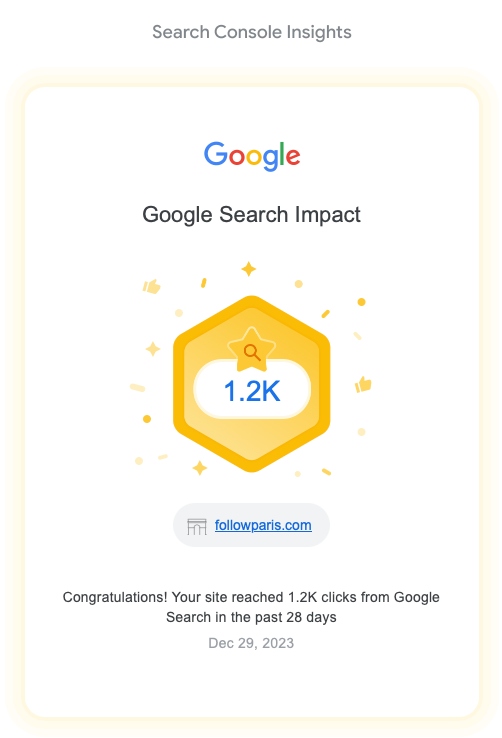The width and height of the screenshot is (502, 738).
Task: Click the sparkle below the hexagon badge
Action: (199, 468)
